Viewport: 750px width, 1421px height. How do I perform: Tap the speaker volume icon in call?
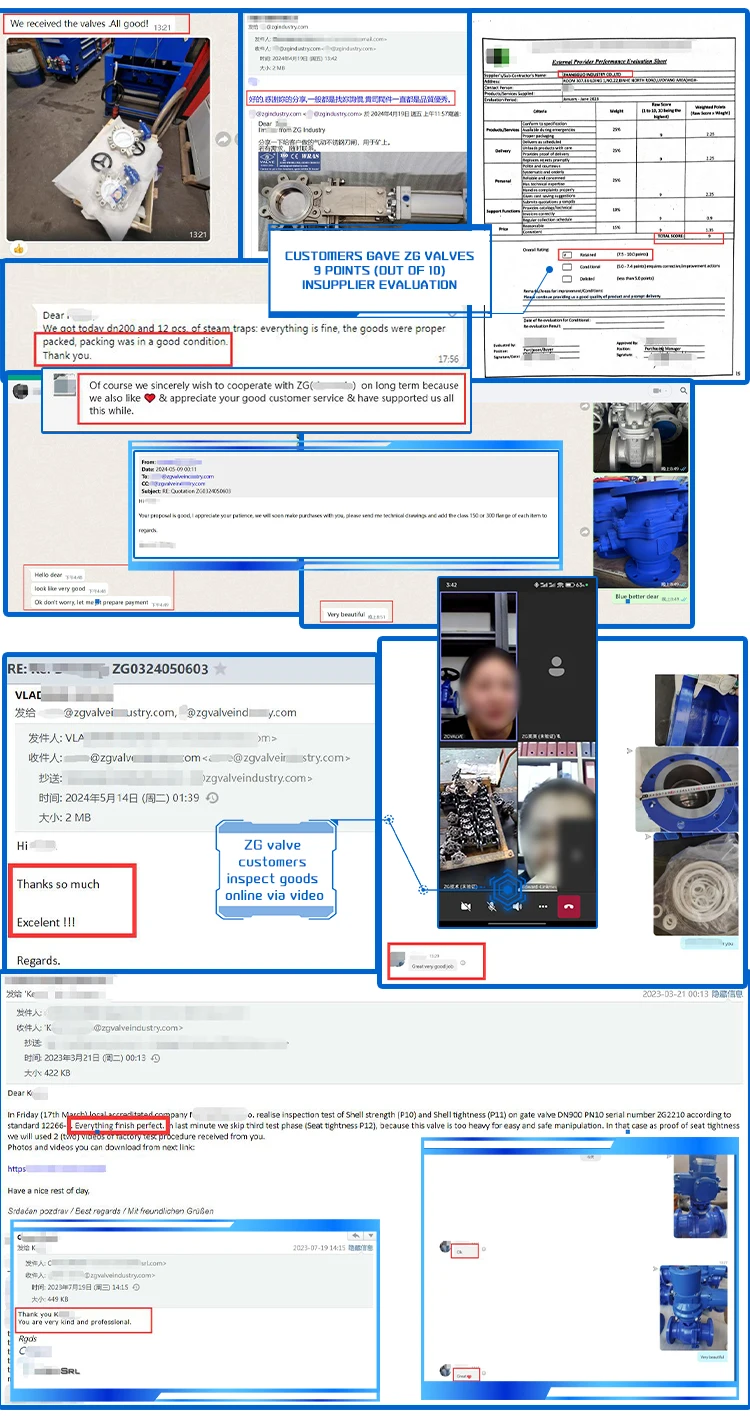coord(517,906)
